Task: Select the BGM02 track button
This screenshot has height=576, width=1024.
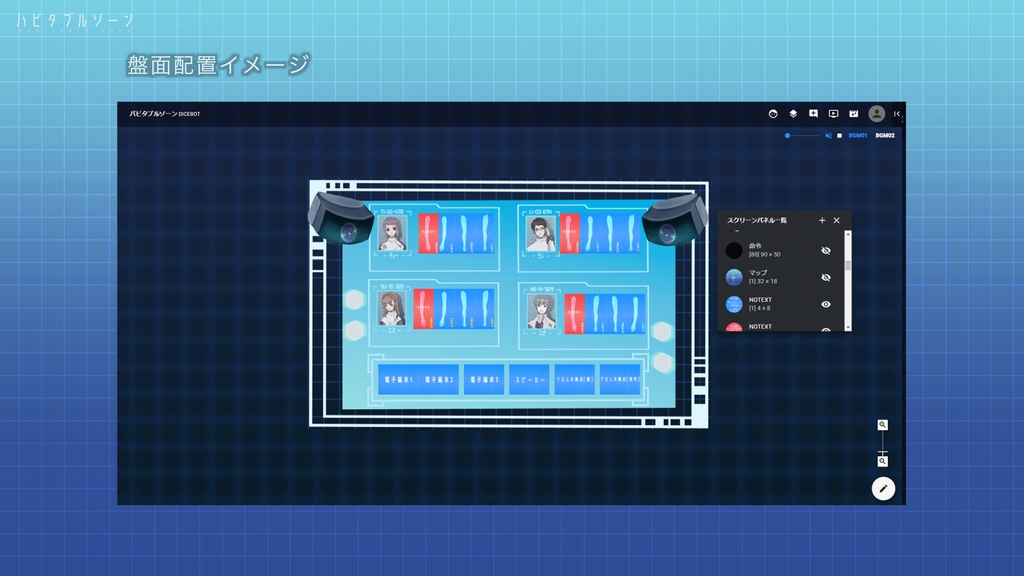Action: [885, 136]
